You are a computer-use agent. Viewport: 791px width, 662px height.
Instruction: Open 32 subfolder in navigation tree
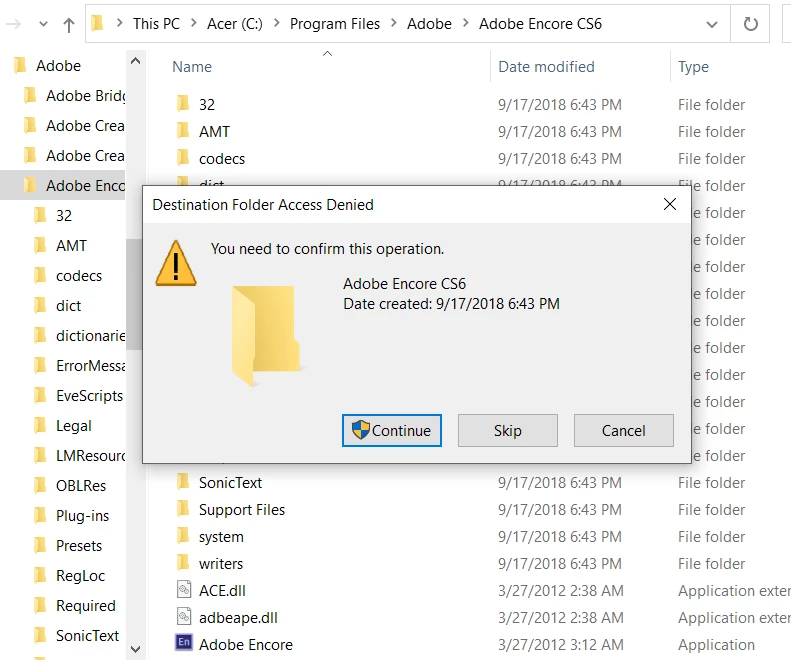[x=64, y=215]
